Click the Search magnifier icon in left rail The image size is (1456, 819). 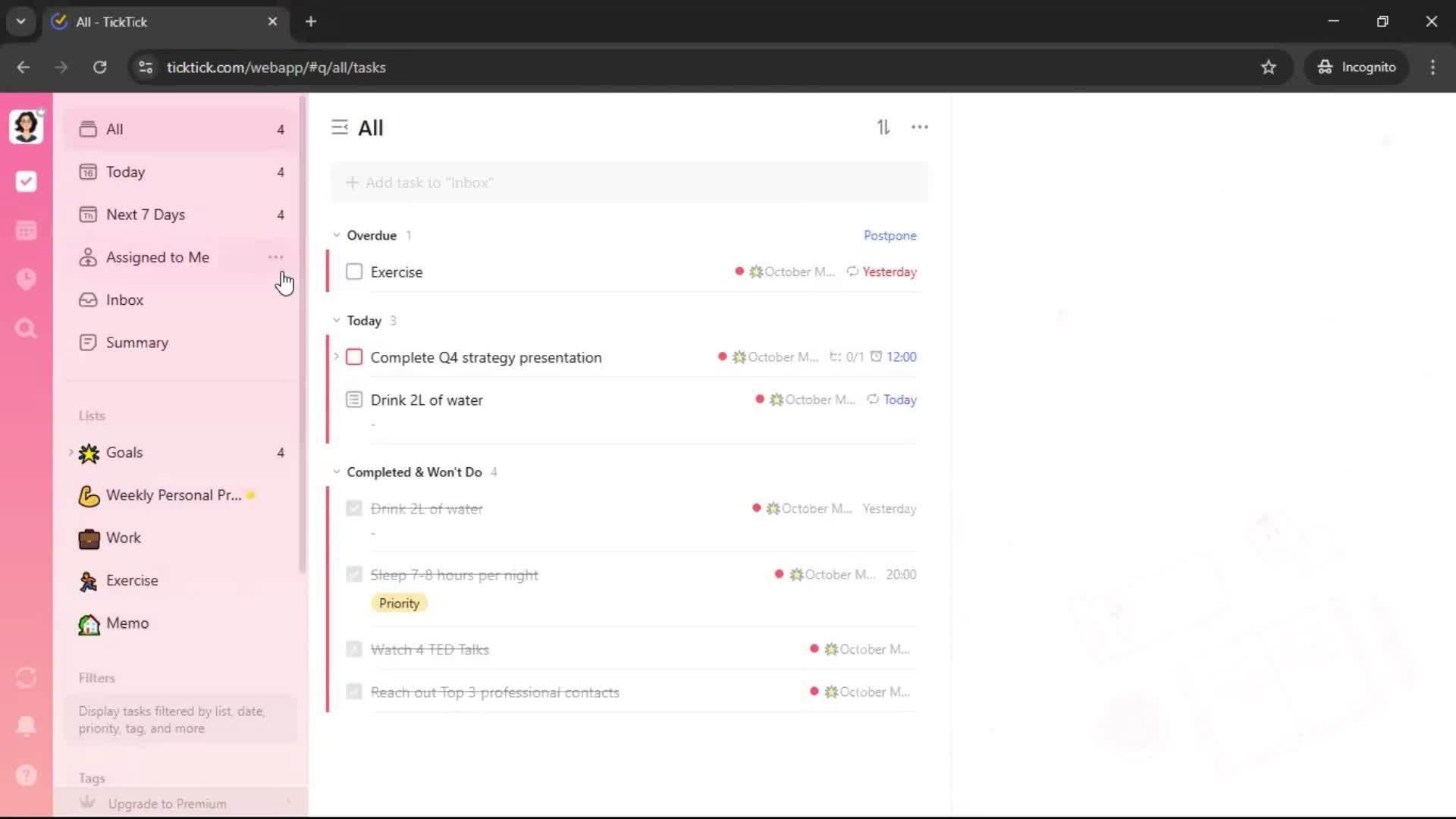click(x=26, y=328)
